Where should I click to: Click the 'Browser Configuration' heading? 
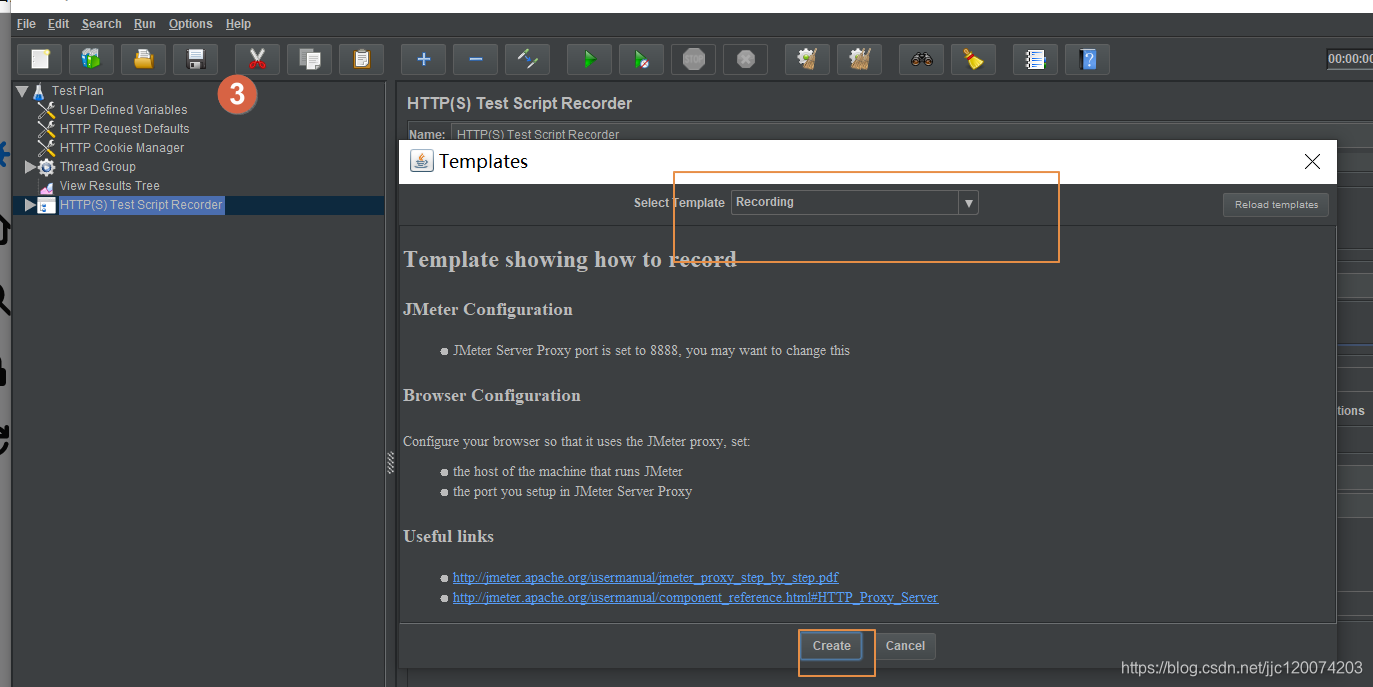(x=492, y=396)
